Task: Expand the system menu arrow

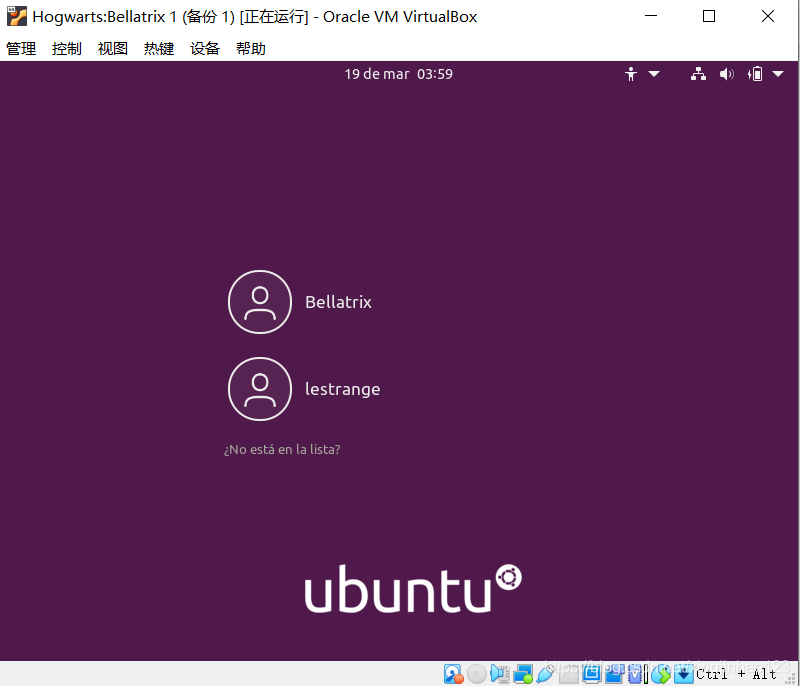Action: click(x=778, y=74)
